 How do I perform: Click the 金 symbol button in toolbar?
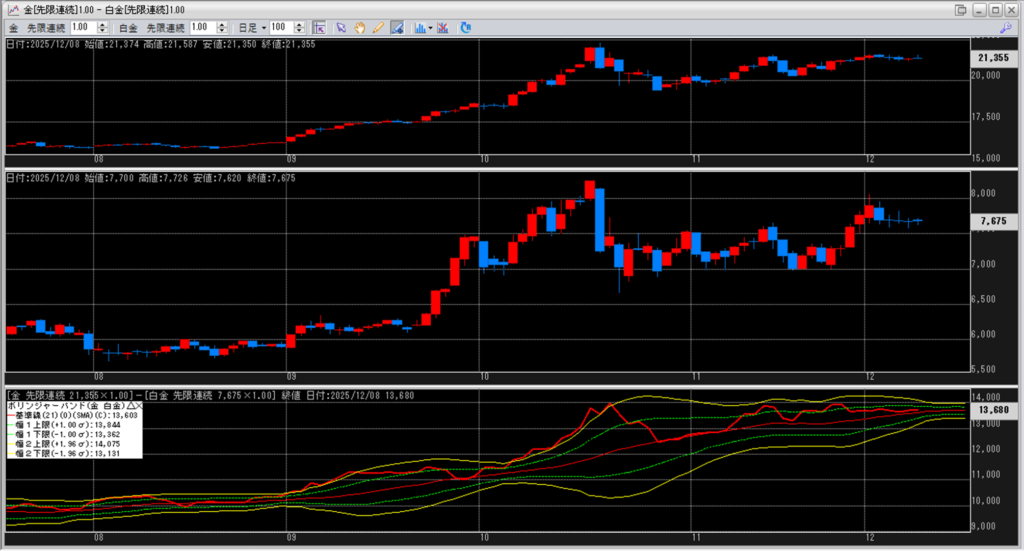pos(14,27)
